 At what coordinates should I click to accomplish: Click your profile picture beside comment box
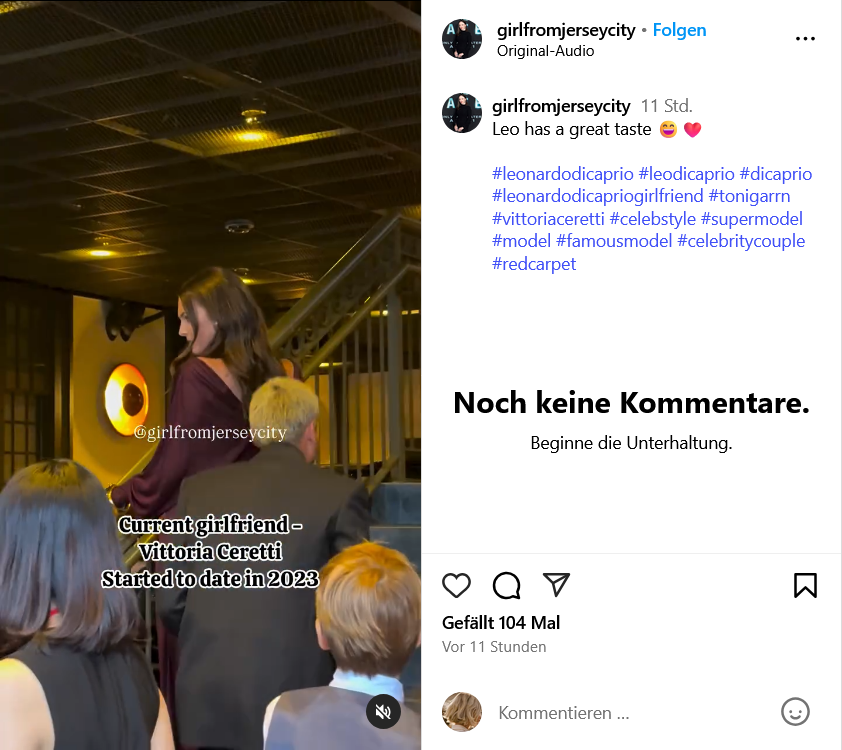coord(462,712)
